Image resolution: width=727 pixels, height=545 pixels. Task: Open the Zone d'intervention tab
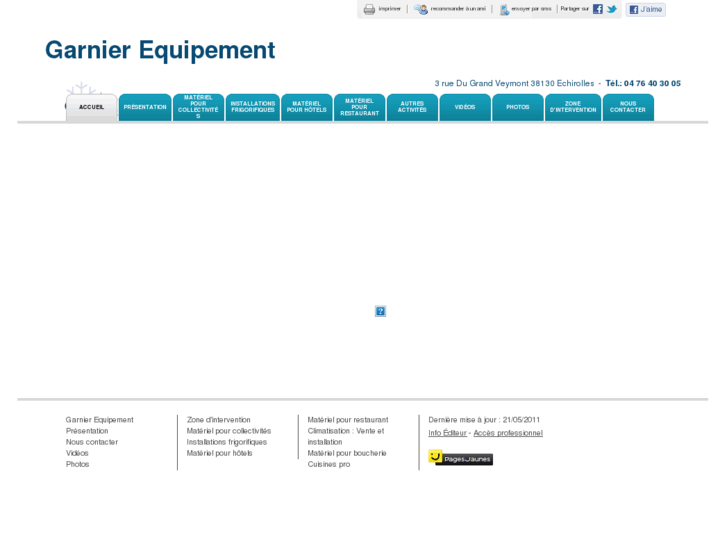point(573,108)
